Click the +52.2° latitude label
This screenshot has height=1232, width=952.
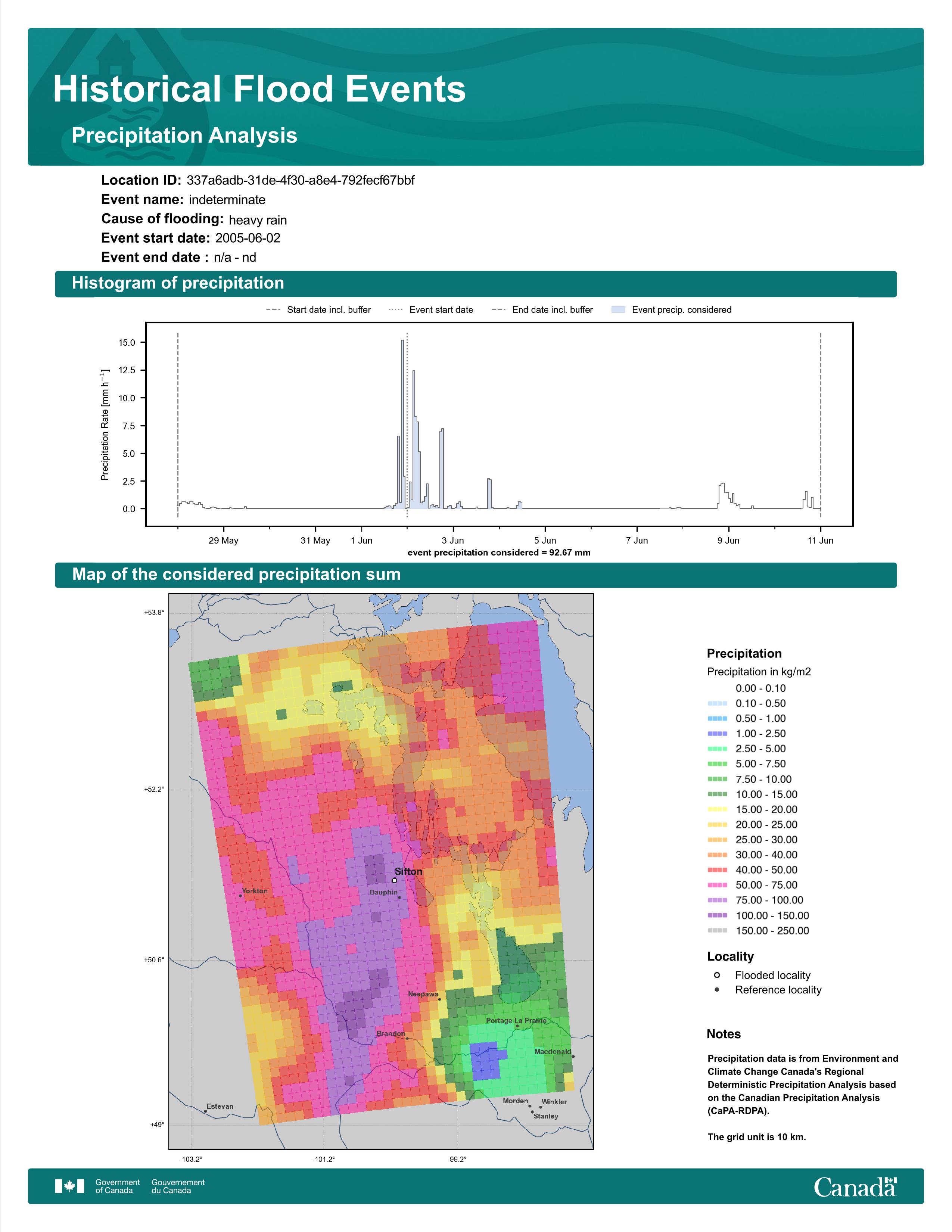[x=154, y=789]
